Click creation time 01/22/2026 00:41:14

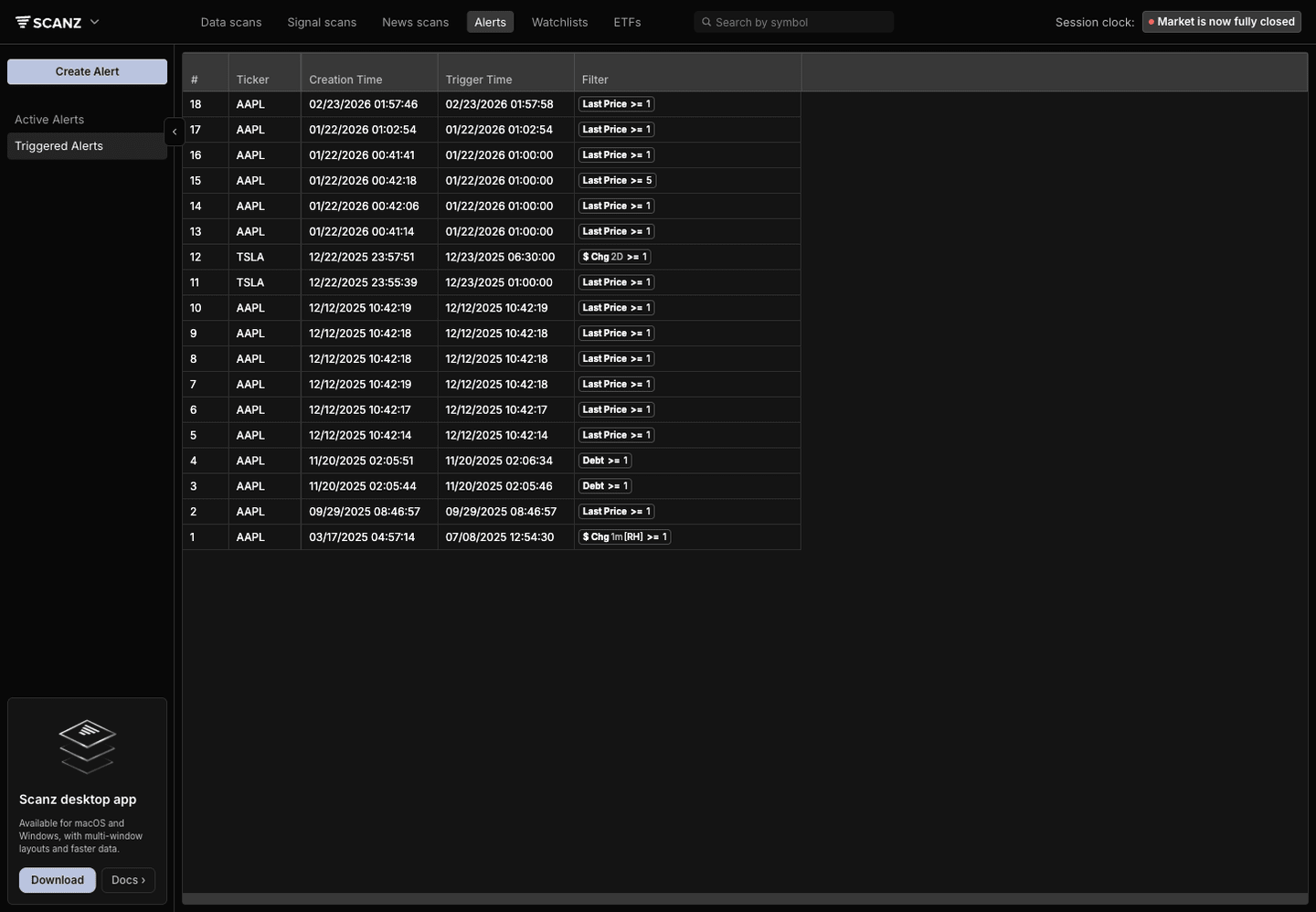362,232
